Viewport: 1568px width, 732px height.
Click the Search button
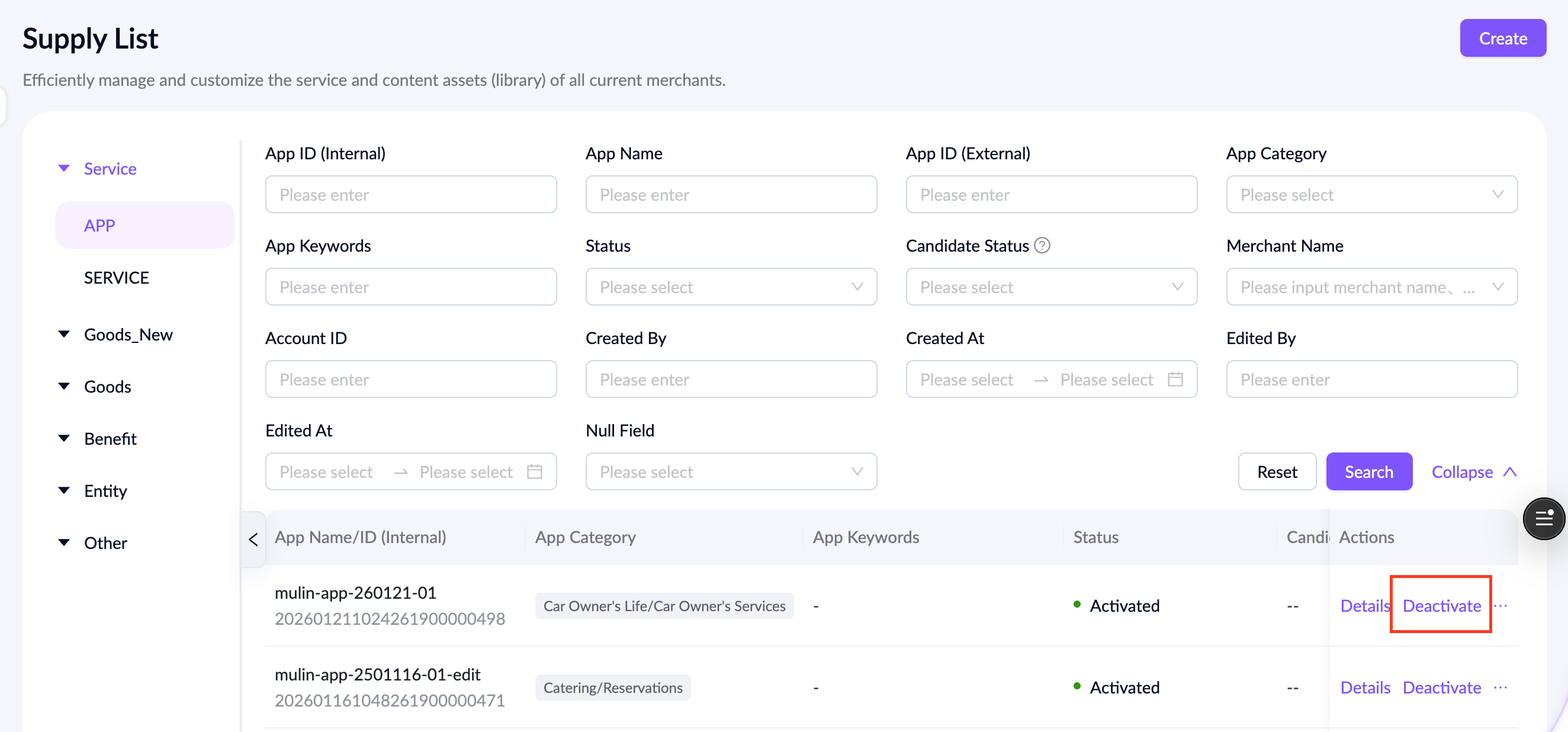pyautogui.click(x=1368, y=471)
